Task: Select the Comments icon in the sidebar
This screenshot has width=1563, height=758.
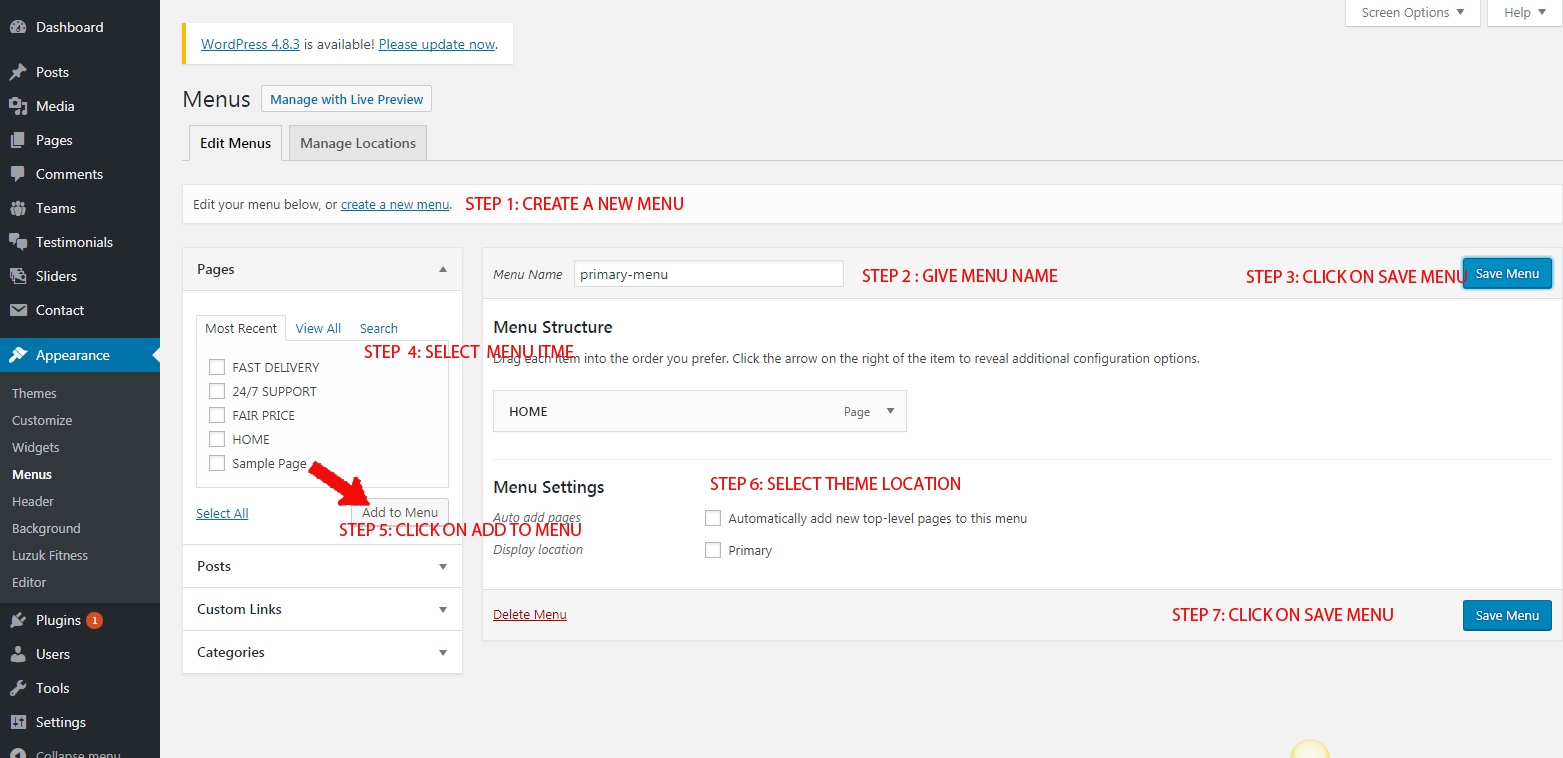Action: point(20,174)
